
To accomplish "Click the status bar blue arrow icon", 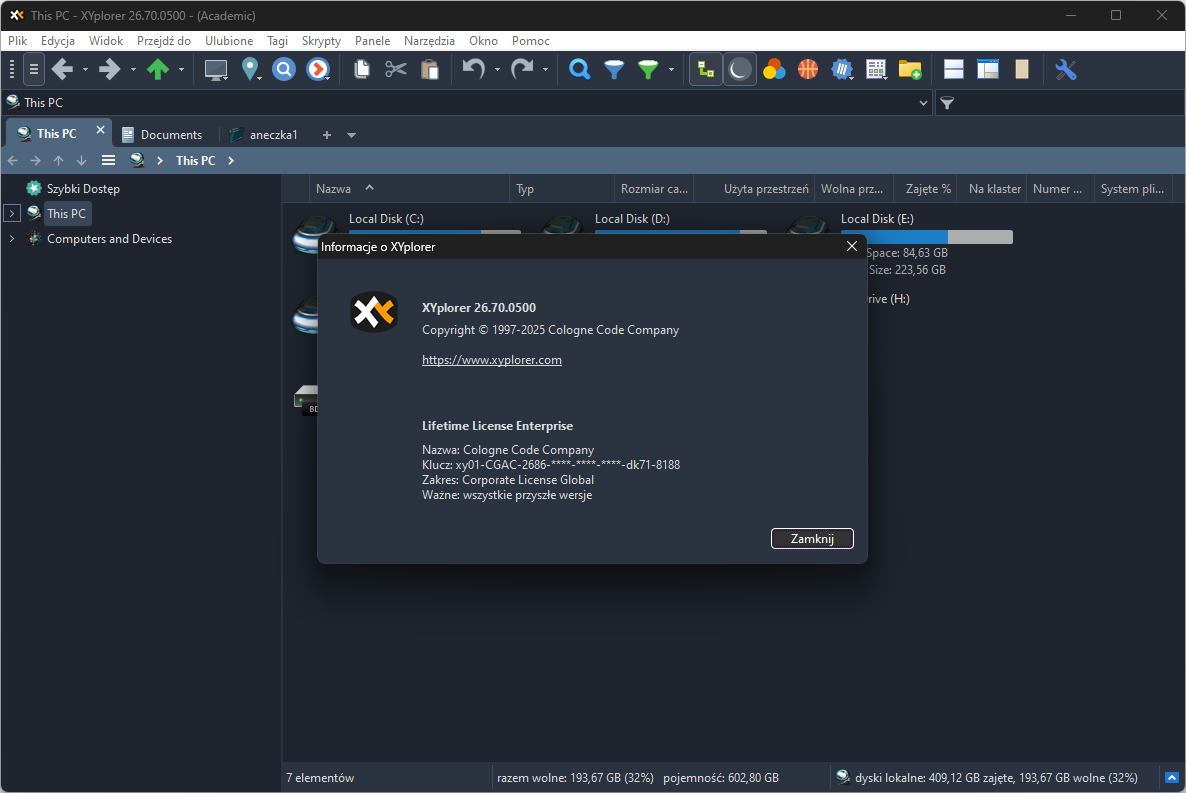I will (1172, 778).
